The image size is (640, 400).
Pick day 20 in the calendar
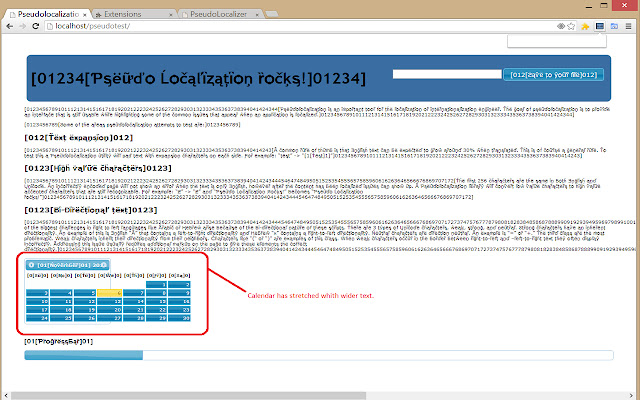point(109,310)
